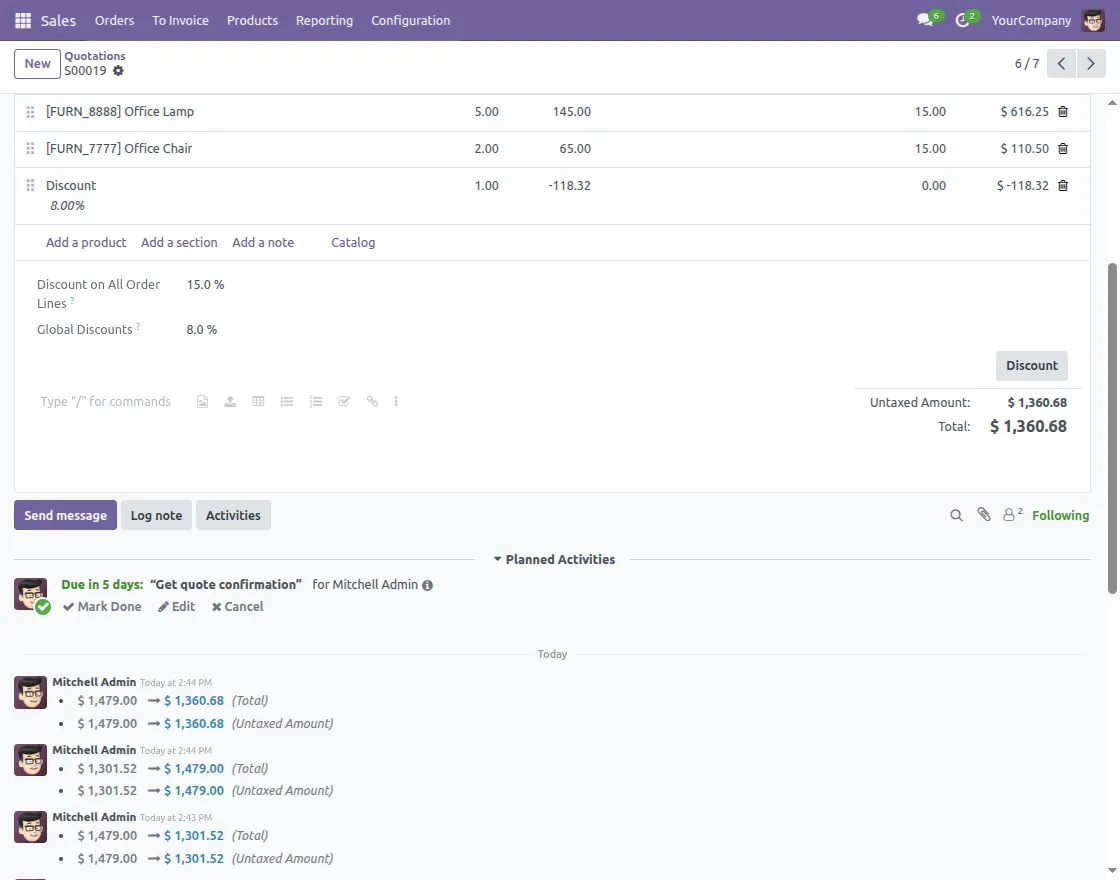Toggle the Following subscription status
The image size is (1120, 880).
pyautogui.click(x=1060, y=515)
